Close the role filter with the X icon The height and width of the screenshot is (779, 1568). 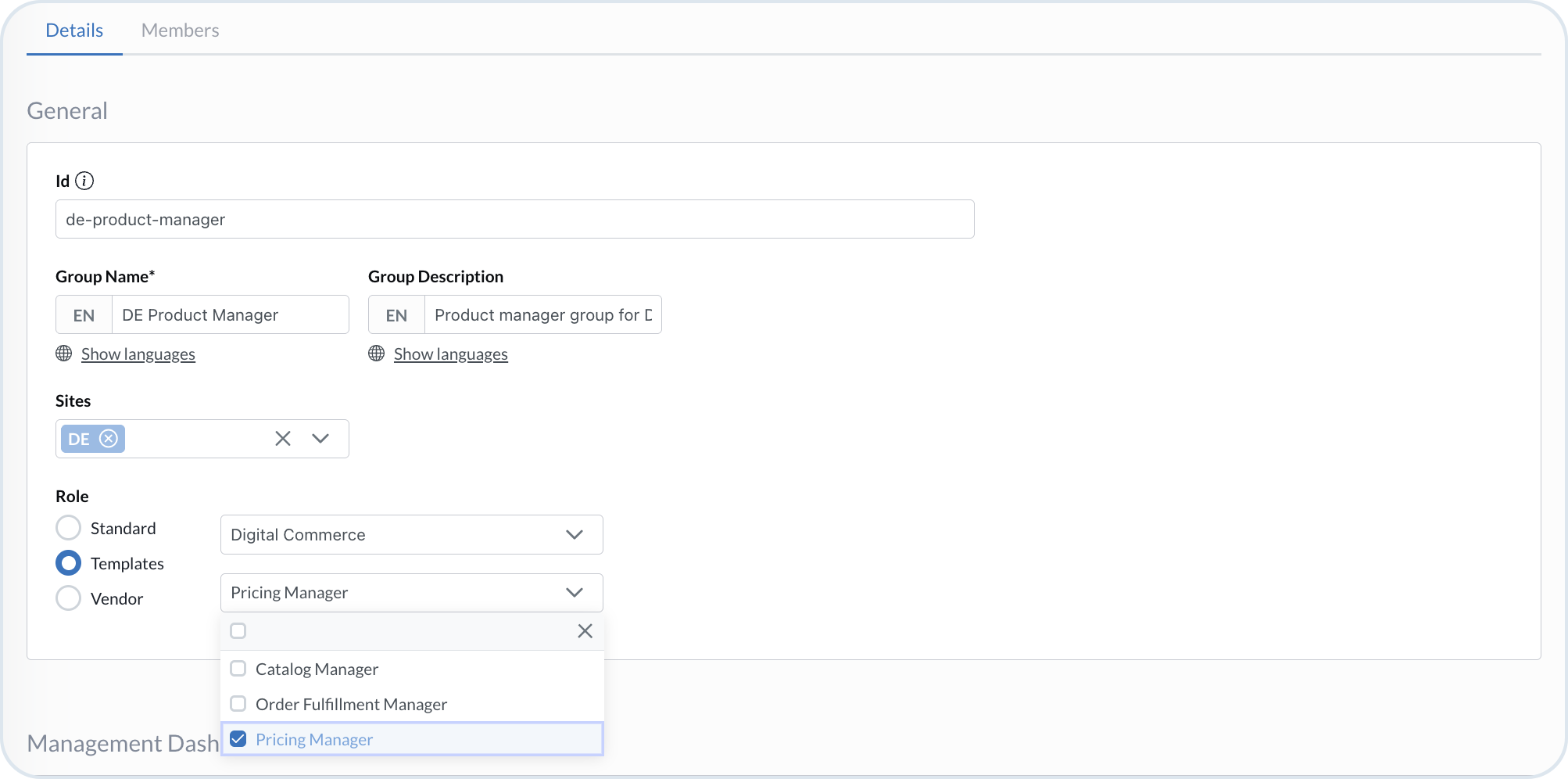tap(585, 630)
